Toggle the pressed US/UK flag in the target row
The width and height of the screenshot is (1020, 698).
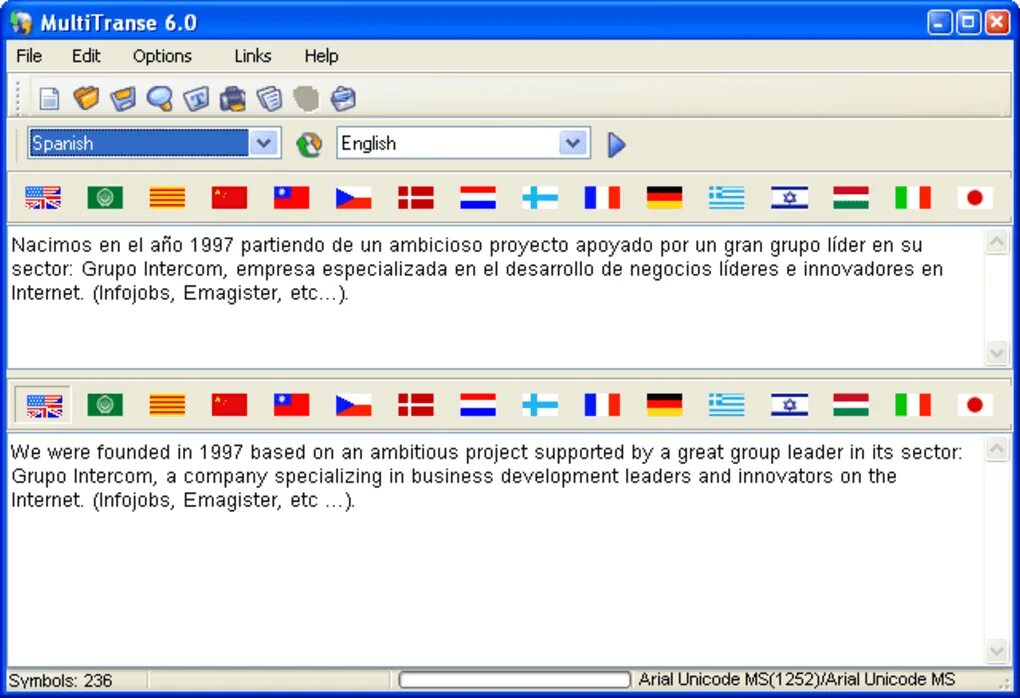[43, 405]
